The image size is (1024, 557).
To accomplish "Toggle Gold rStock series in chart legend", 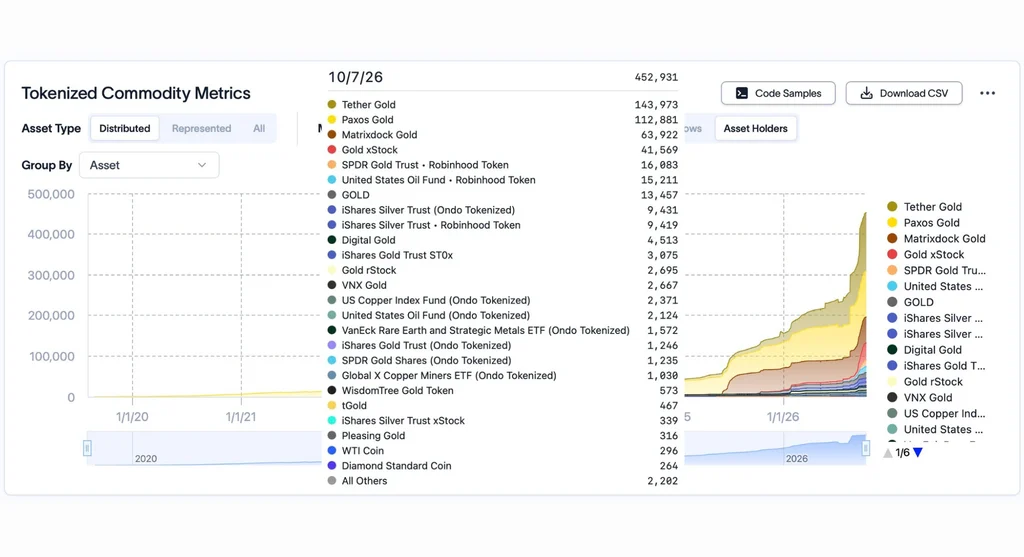I will [x=925, y=382].
